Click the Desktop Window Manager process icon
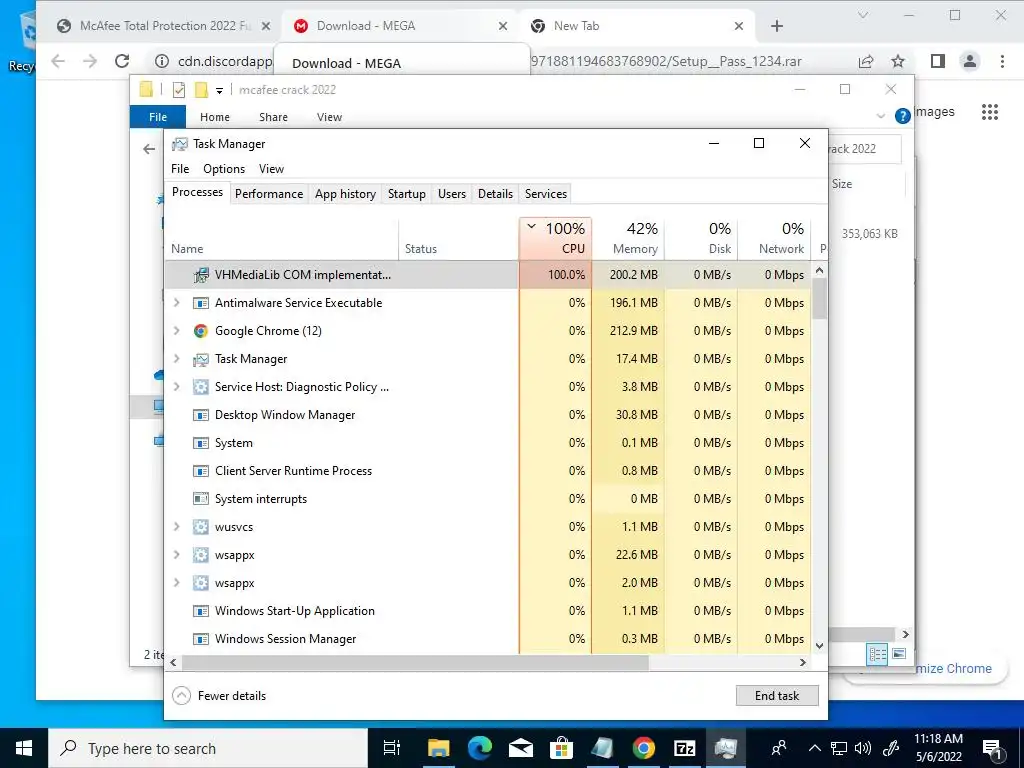Image resolution: width=1024 pixels, height=768 pixels. [x=200, y=415]
